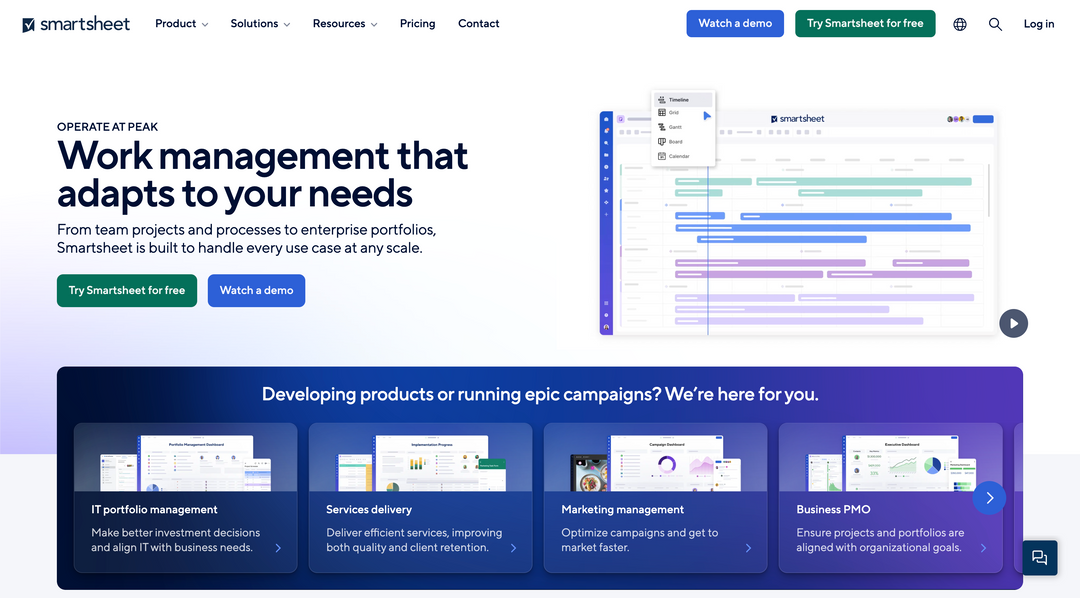Open the language globe icon

click(x=959, y=24)
